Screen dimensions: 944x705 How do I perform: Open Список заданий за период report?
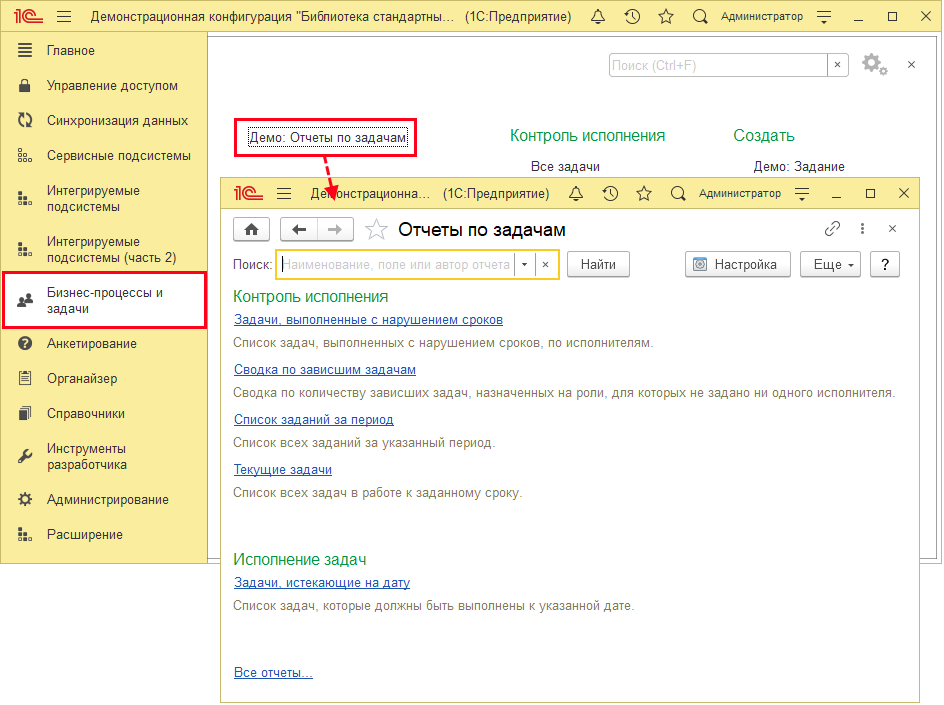click(x=314, y=420)
